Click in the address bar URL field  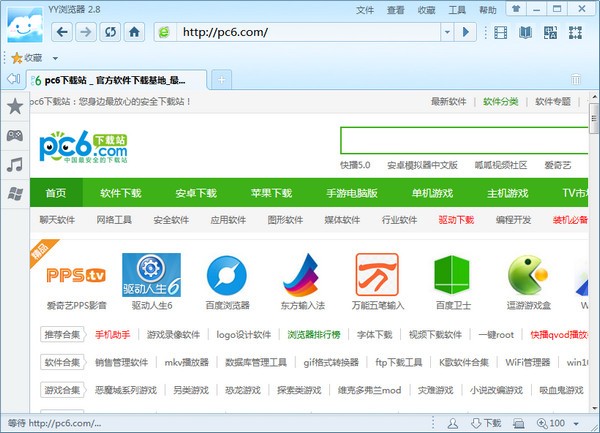click(308, 32)
